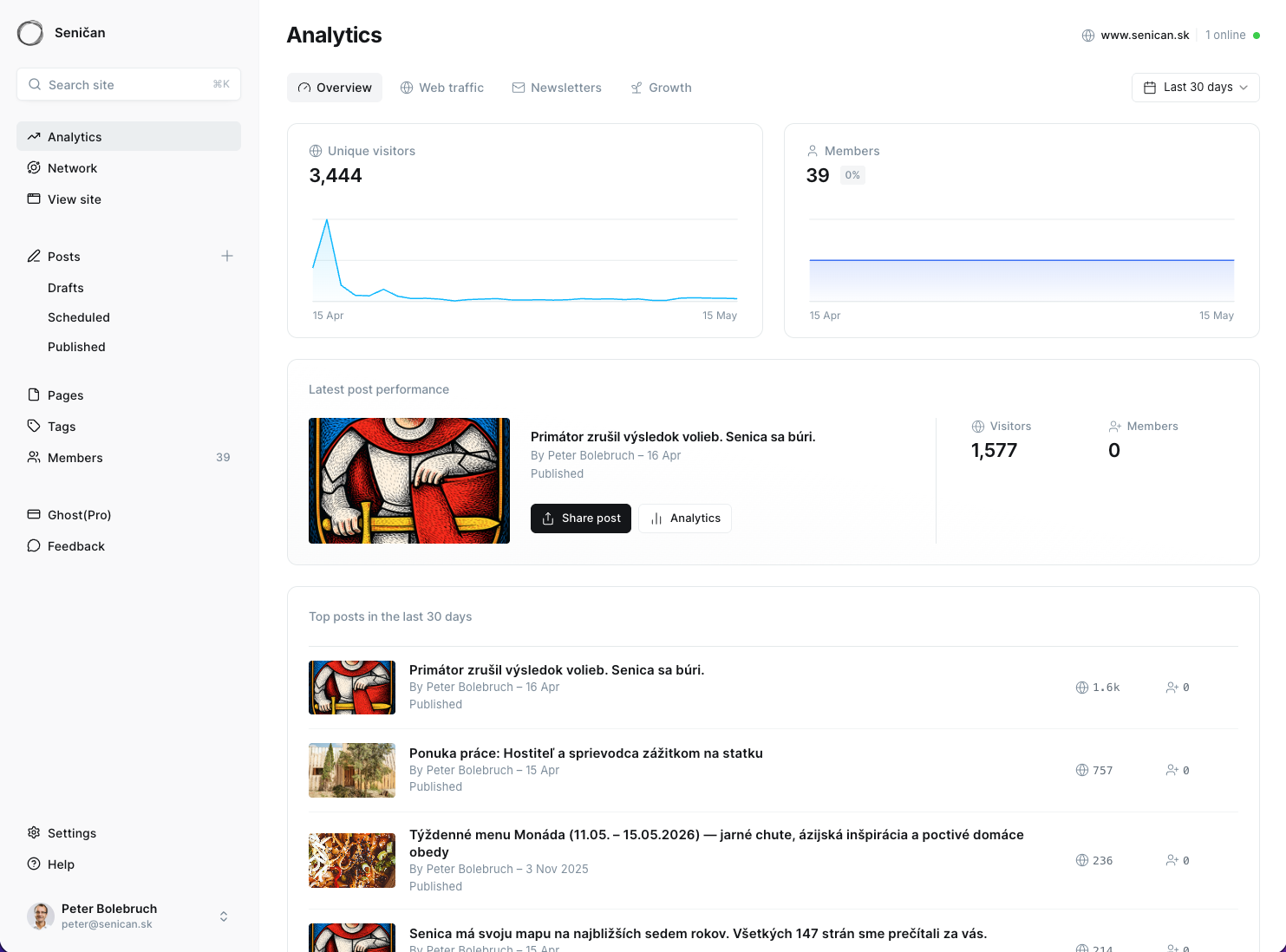Click the Network icon in sidebar
The image size is (1286, 952).
(x=34, y=167)
